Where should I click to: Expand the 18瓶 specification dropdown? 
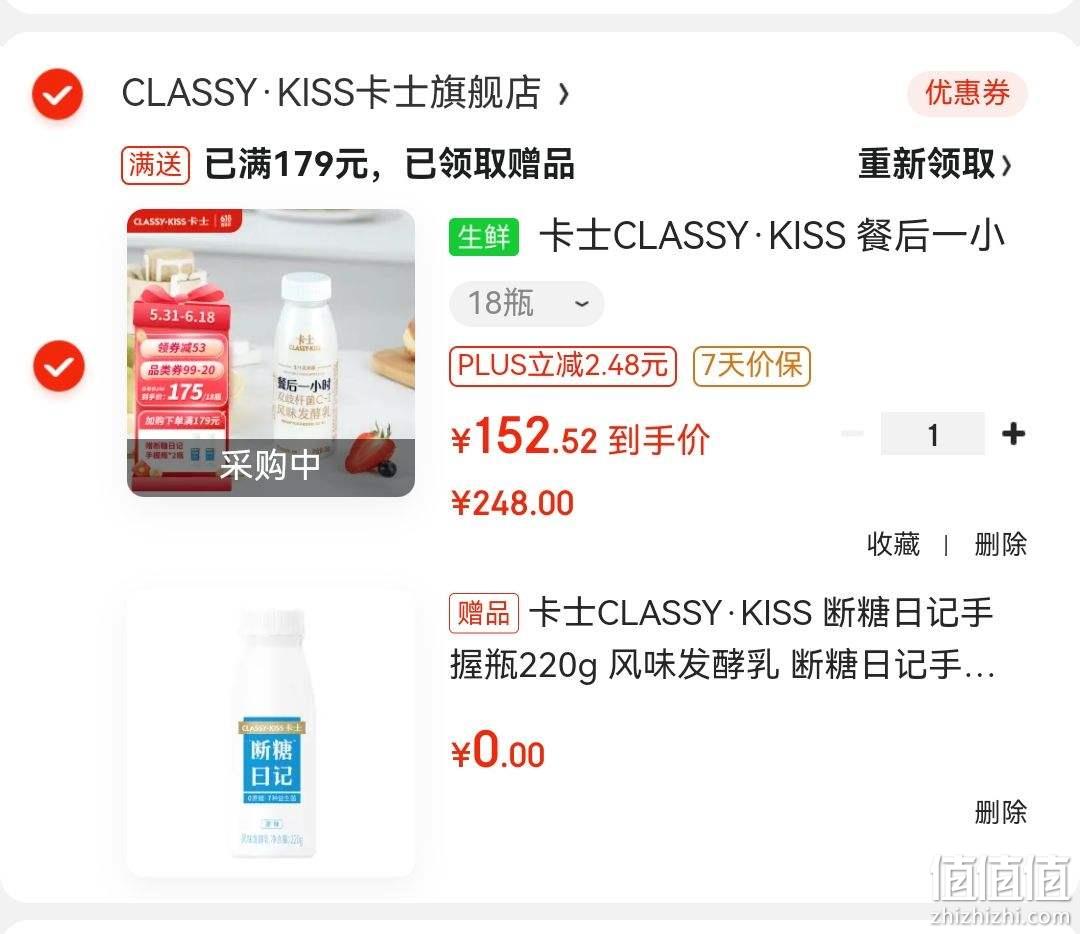tap(526, 303)
